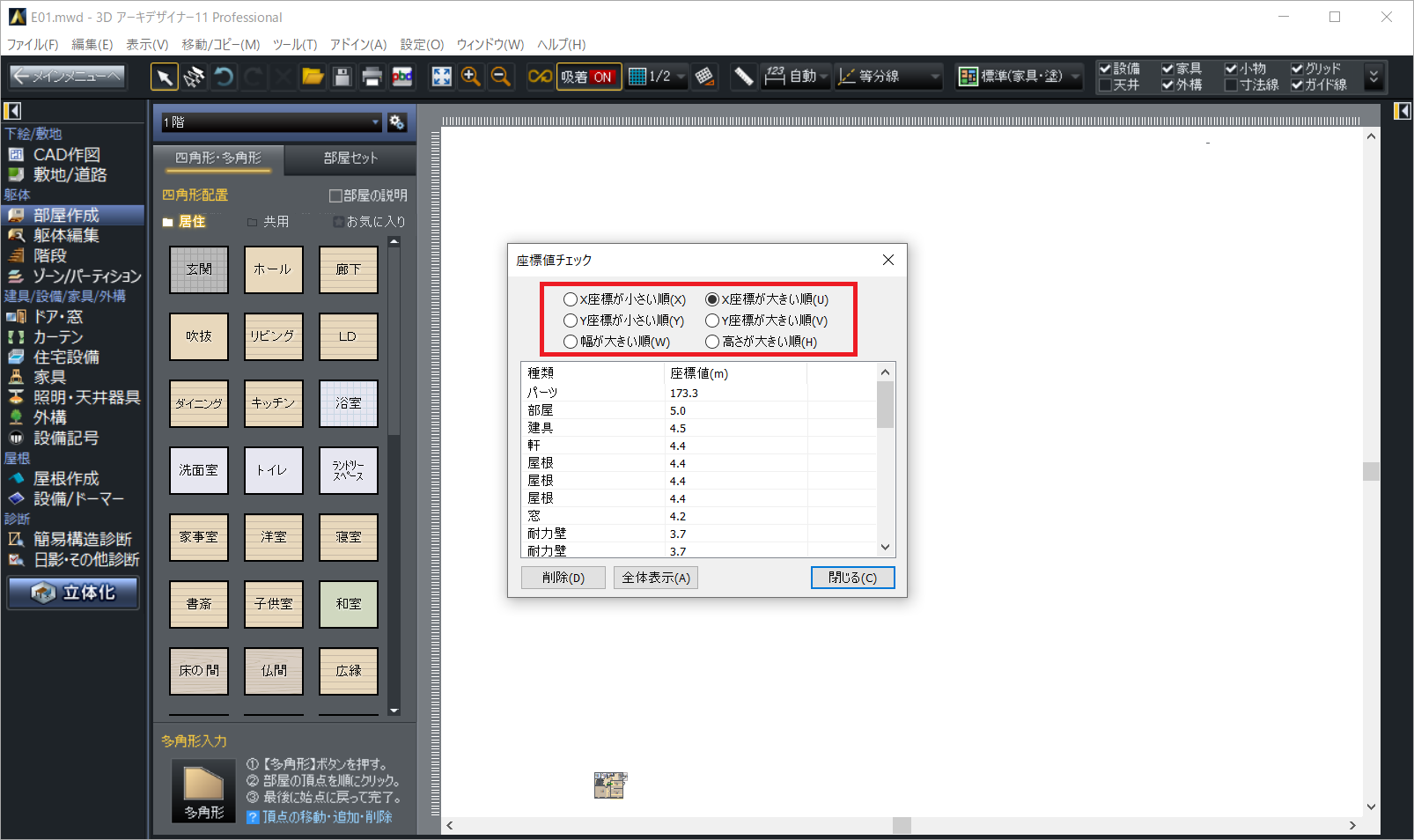This screenshot has width=1414, height=840.
Task: Open the ツール(T) menu
Action: [294, 44]
